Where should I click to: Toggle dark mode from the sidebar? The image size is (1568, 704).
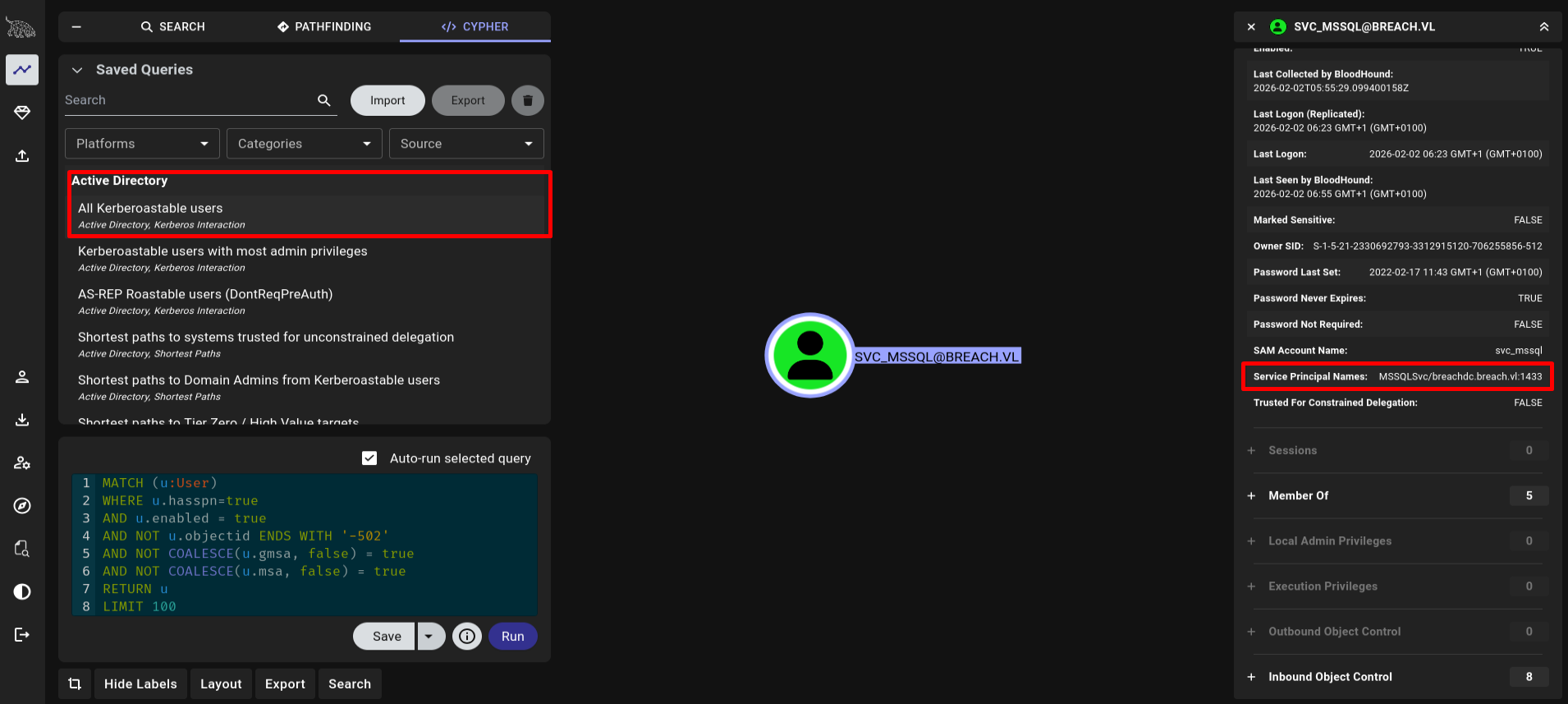[22, 591]
